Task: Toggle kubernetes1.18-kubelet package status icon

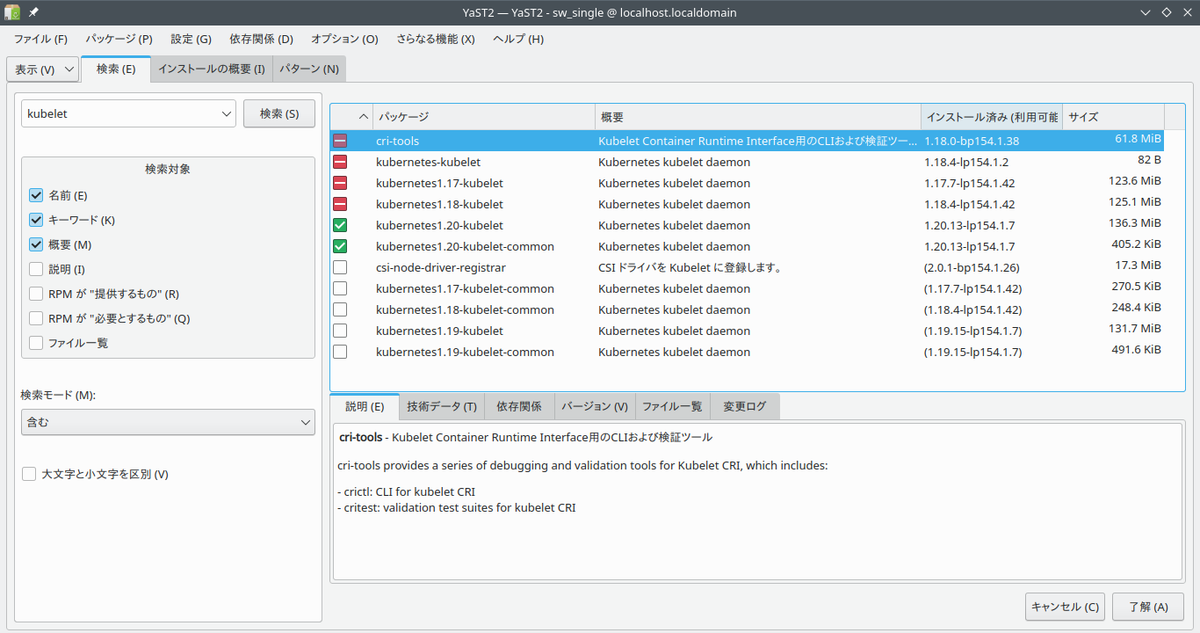Action: pos(340,204)
